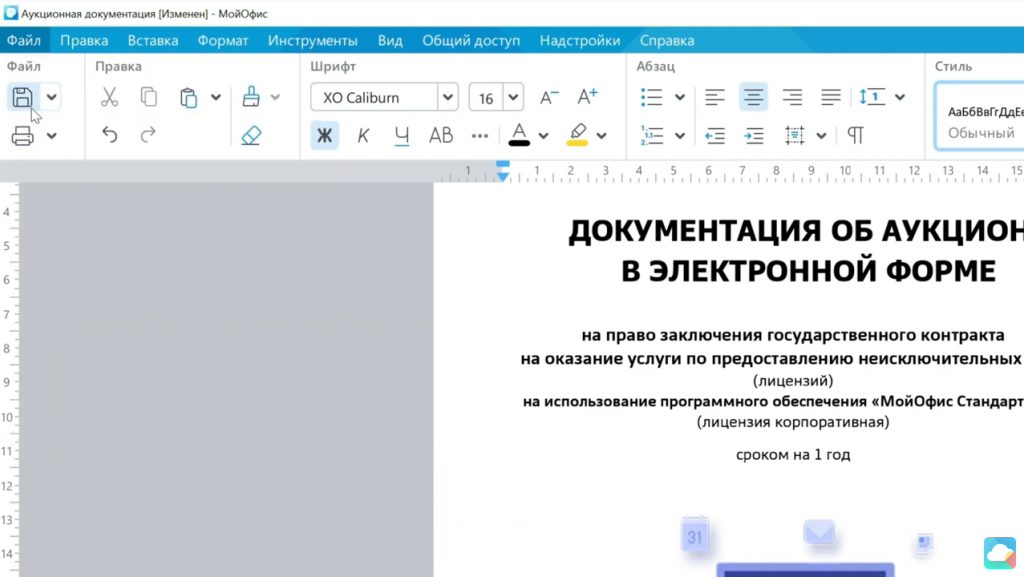Justify text alignment

tap(831, 97)
